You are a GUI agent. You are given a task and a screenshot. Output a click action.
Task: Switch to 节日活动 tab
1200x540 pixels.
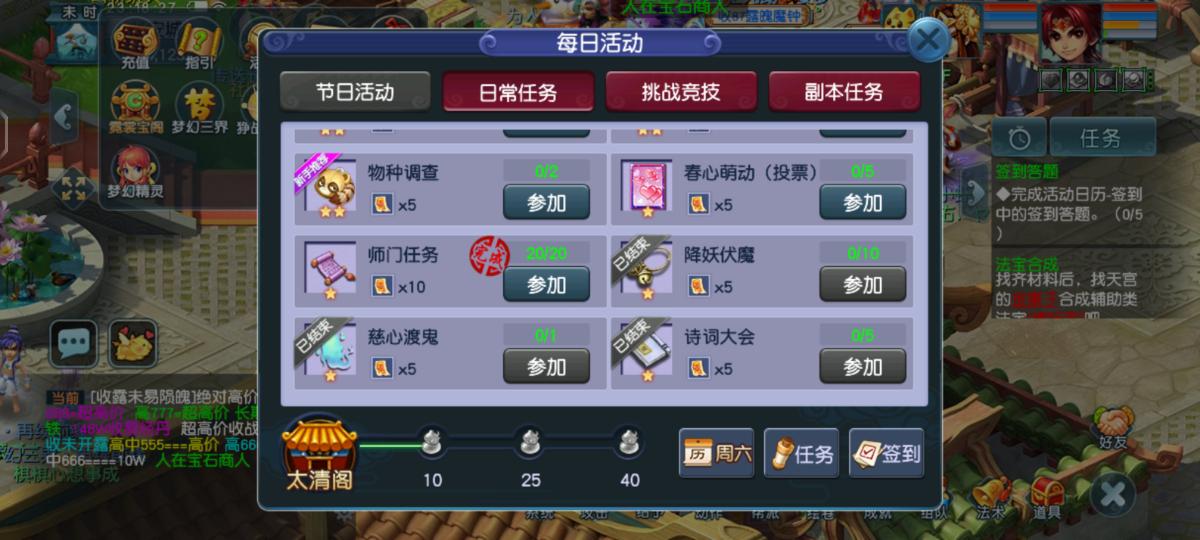click(355, 92)
